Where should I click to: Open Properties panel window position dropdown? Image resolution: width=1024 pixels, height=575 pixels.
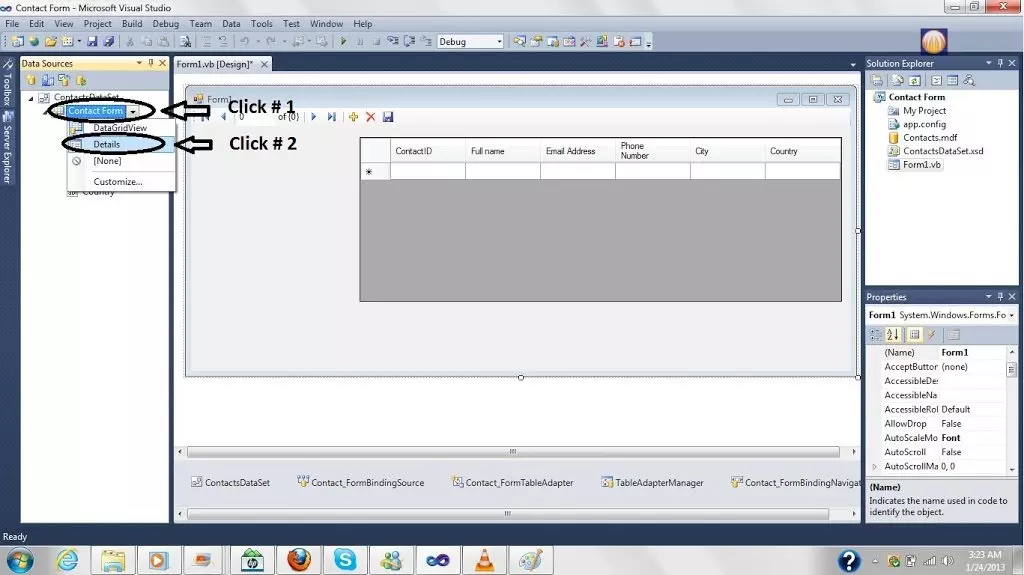988,297
